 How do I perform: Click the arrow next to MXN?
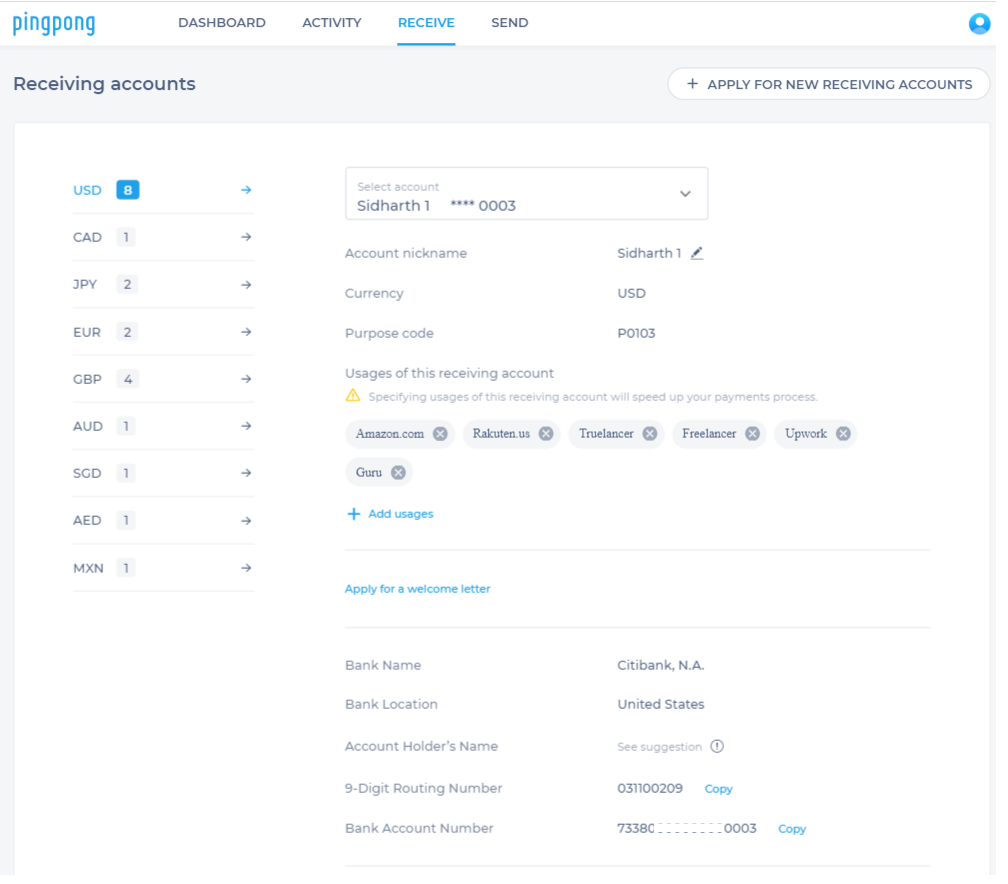pos(246,568)
